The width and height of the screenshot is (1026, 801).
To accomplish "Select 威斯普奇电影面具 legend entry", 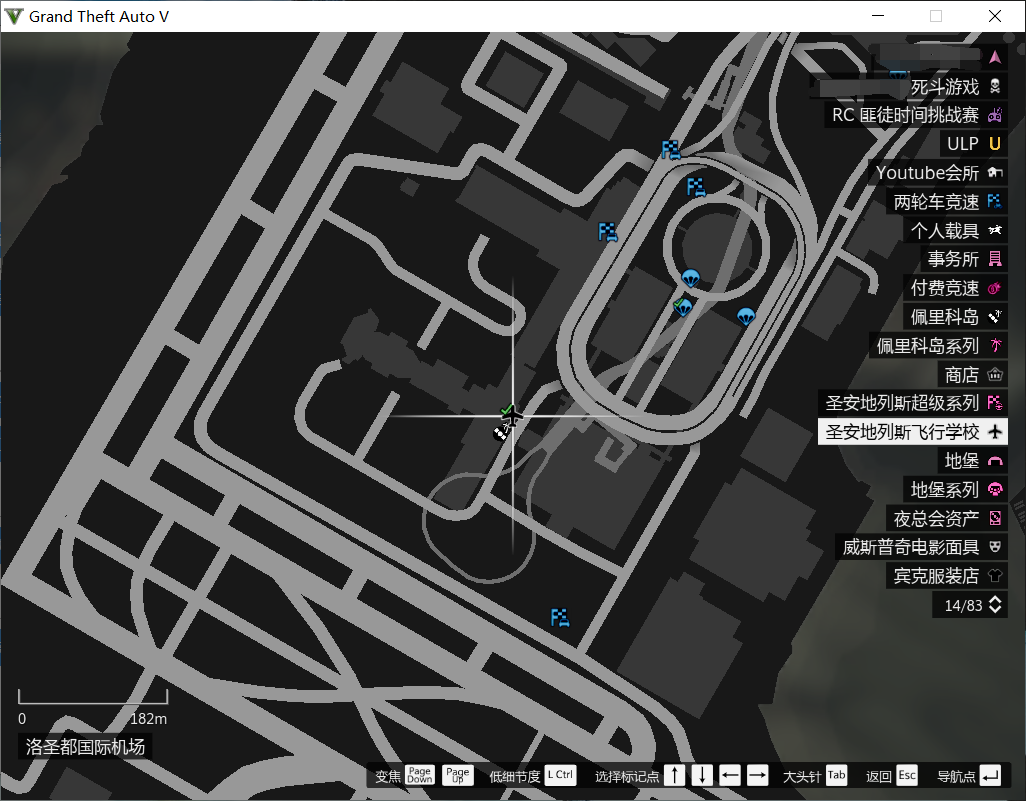I will pyautogui.click(x=921, y=547).
